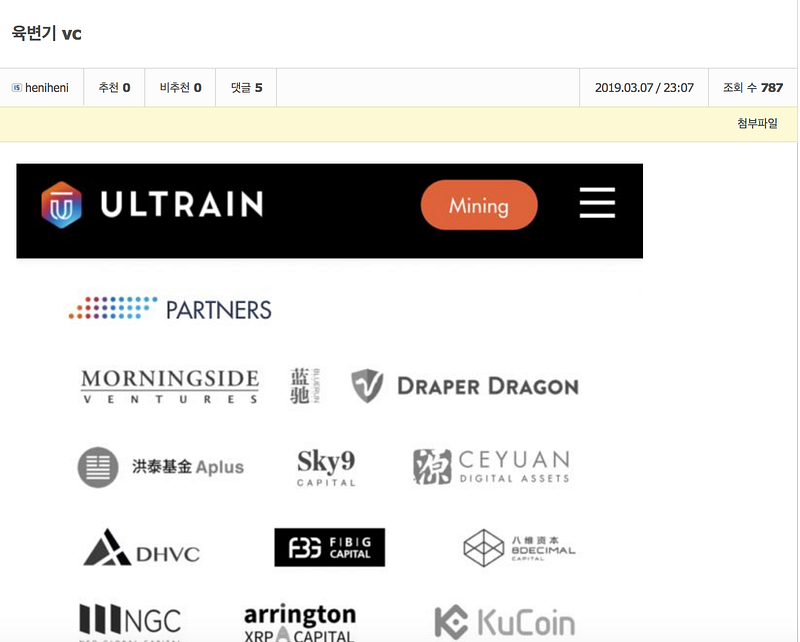Click the FBG Capital black logo

[x=330, y=547]
